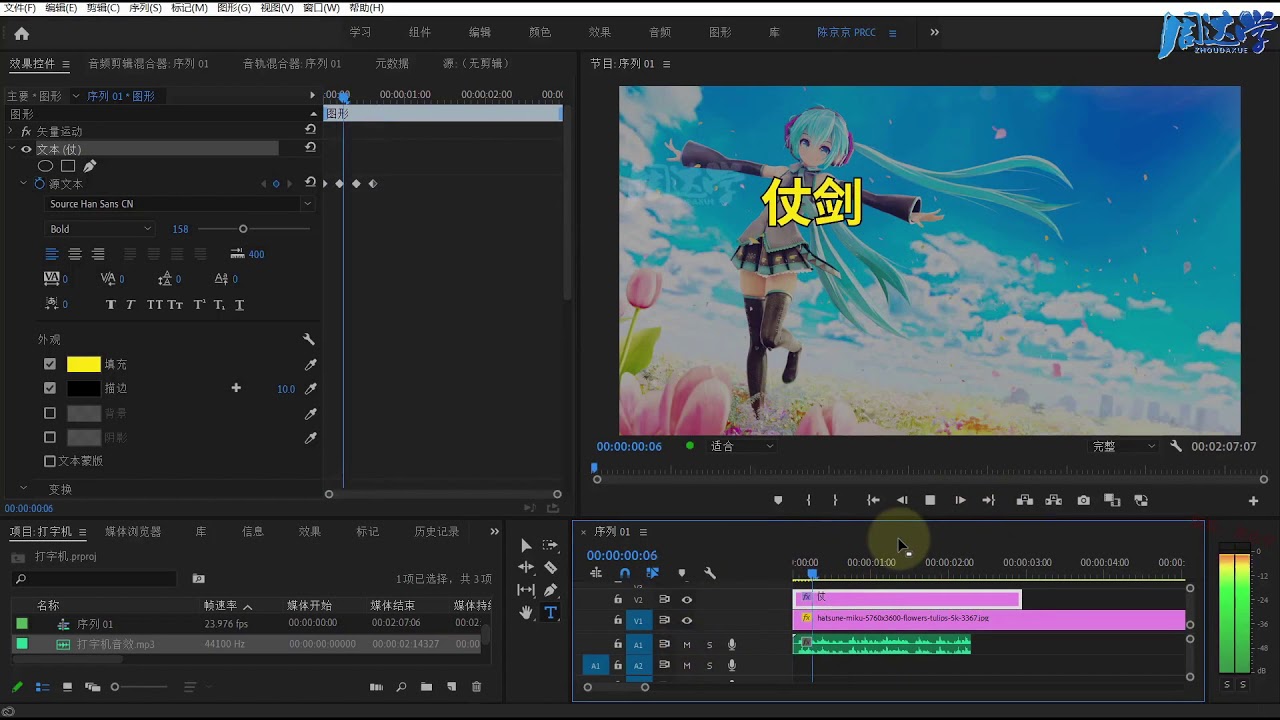Open timeline display settings wrench

tap(710, 573)
